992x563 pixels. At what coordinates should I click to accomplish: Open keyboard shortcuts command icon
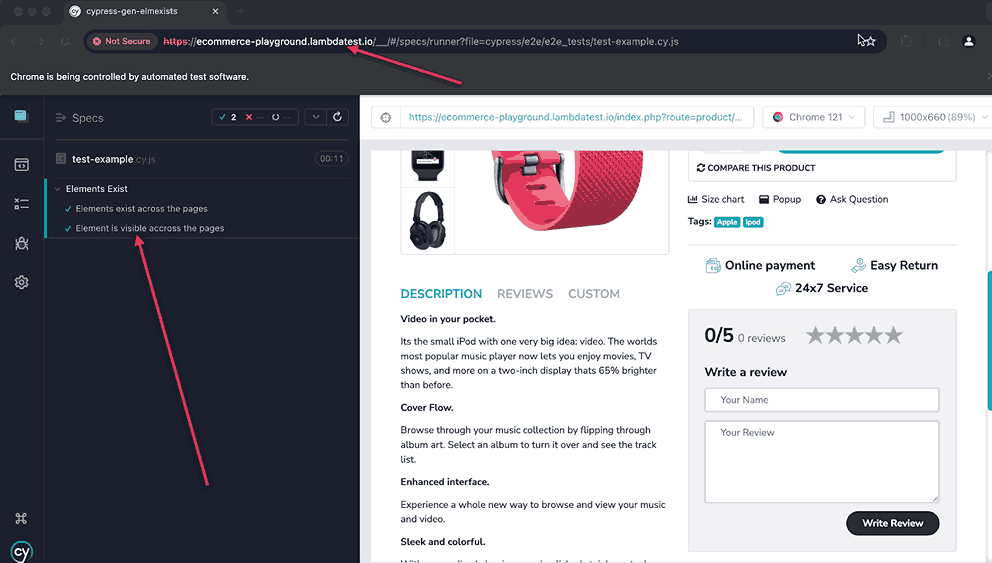click(21, 519)
